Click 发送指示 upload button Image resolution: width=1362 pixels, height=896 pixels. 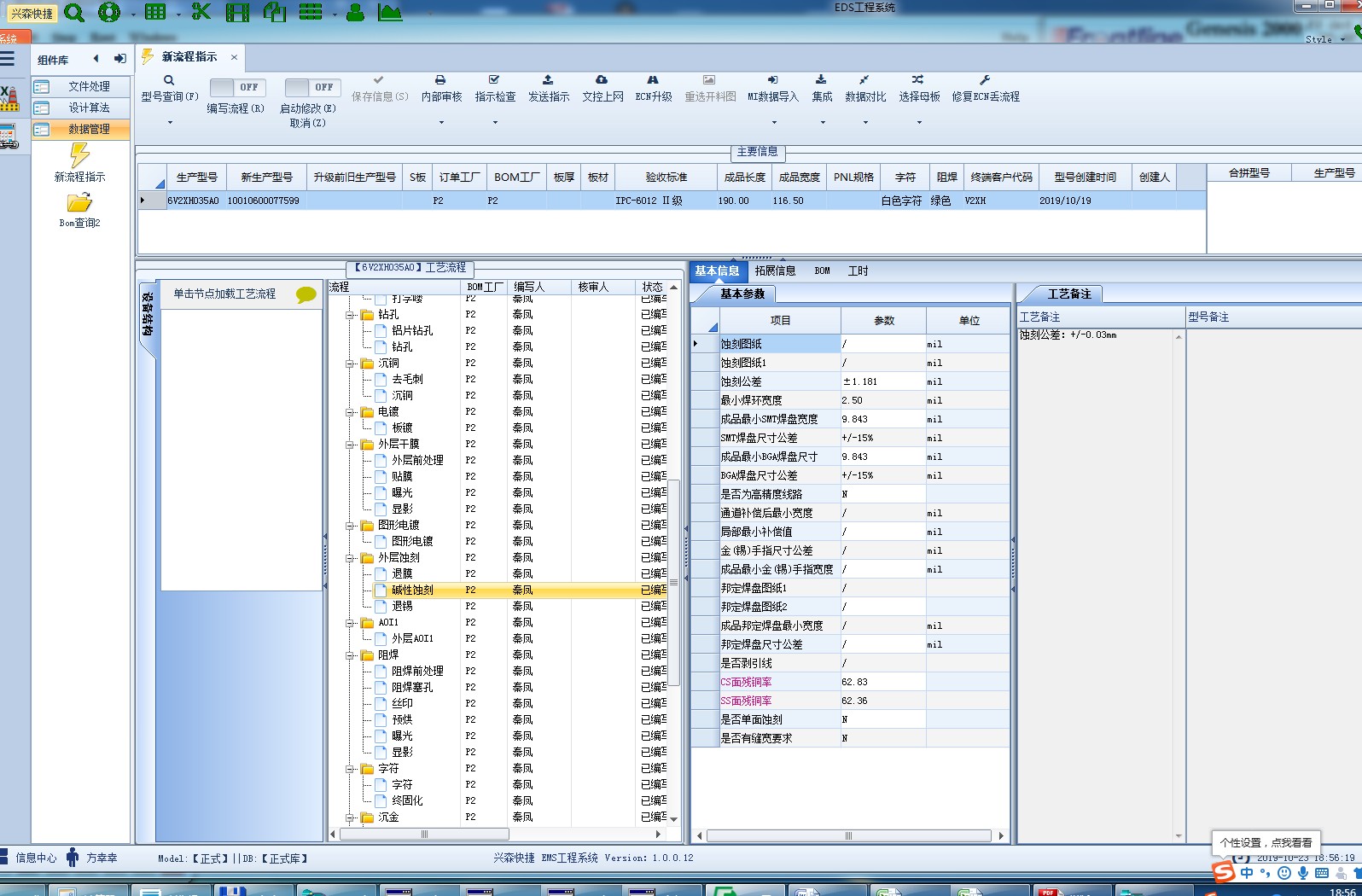click(548, 88)
